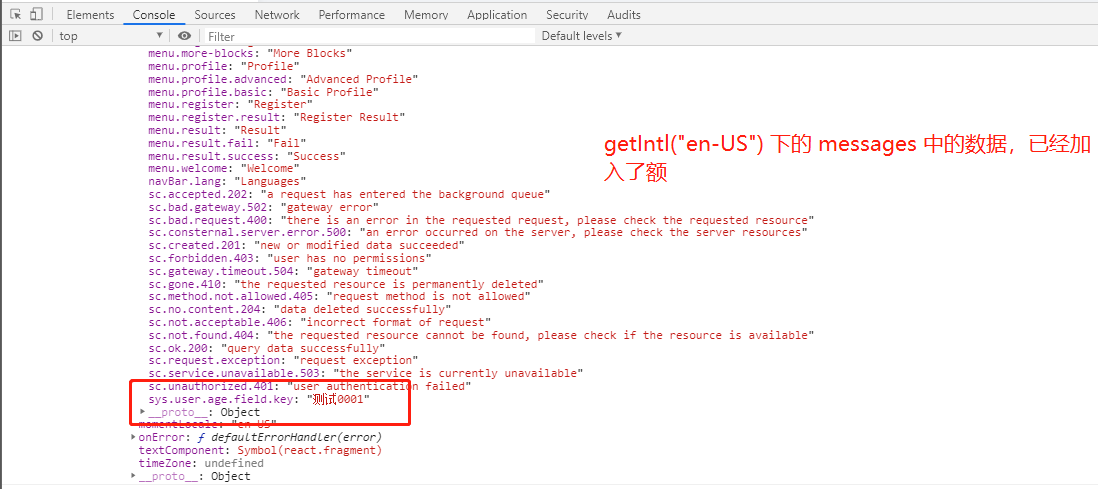
Task: Select sc.not.acceptable.406 line
Action: [x=319, y=322]
